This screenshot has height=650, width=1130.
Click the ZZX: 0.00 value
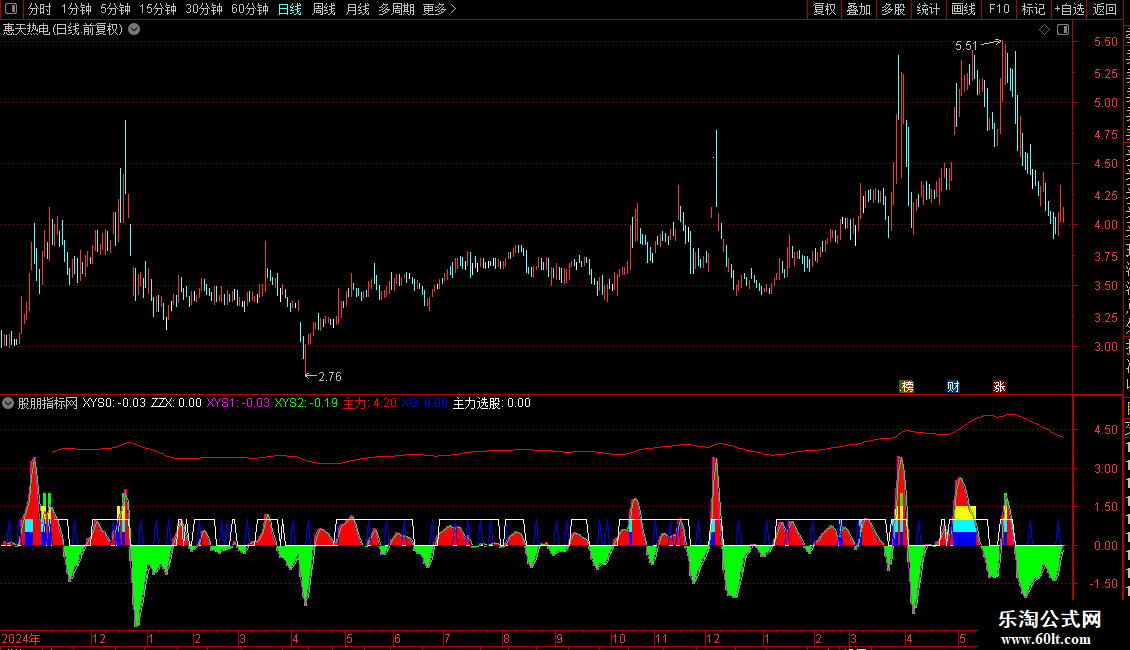tap(176, 403)
